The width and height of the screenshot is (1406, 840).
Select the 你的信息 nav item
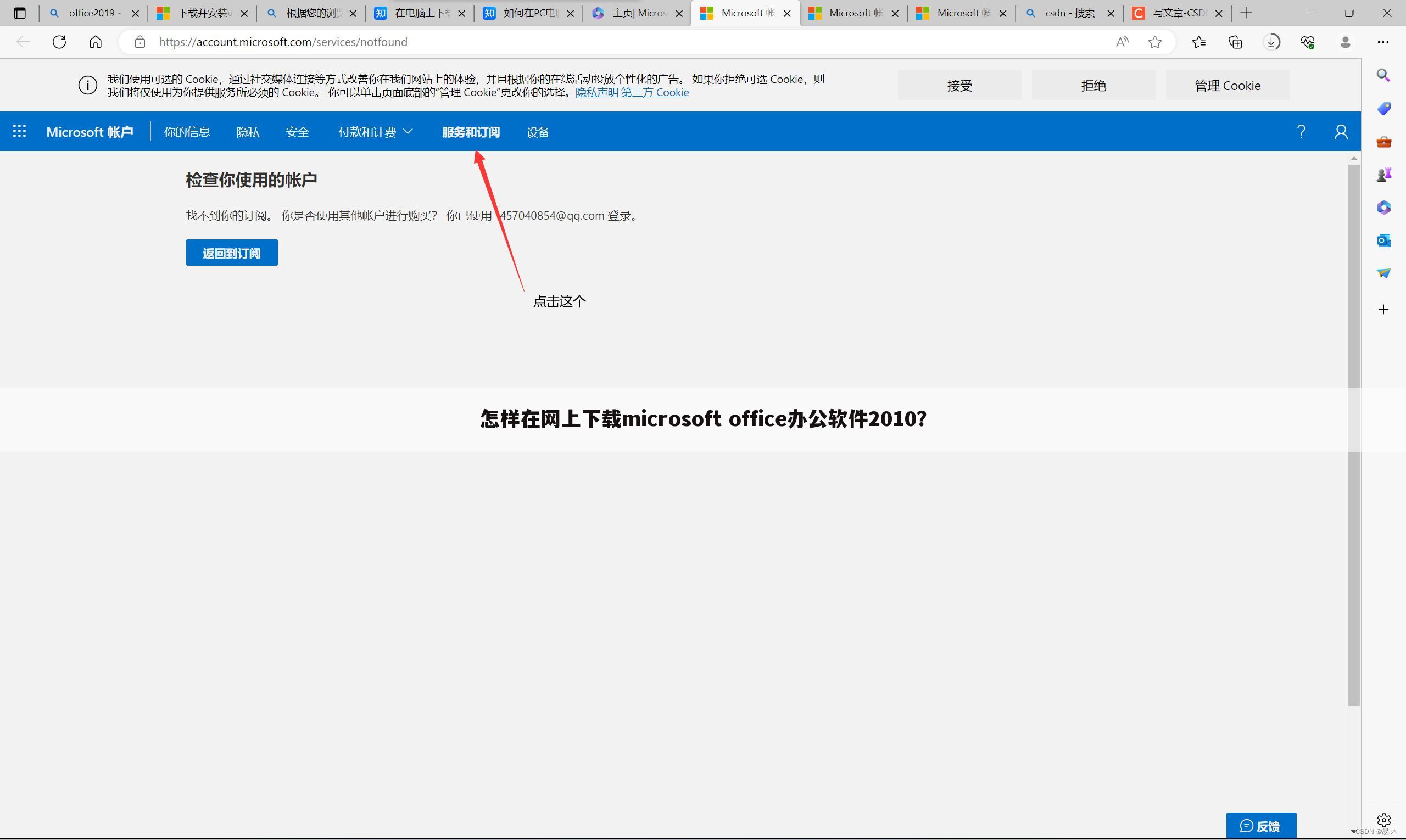click(x=187, y=132)
